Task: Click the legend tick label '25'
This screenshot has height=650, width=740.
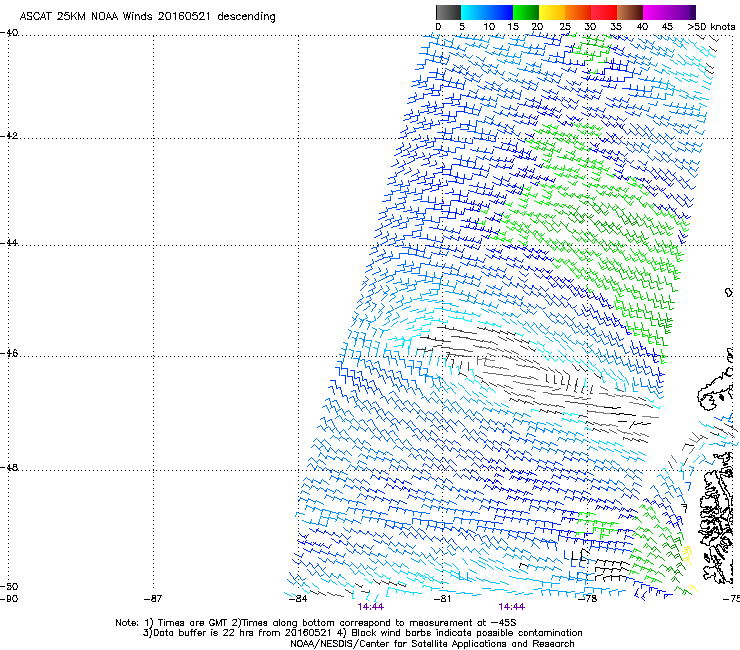Action: [565, 26]
